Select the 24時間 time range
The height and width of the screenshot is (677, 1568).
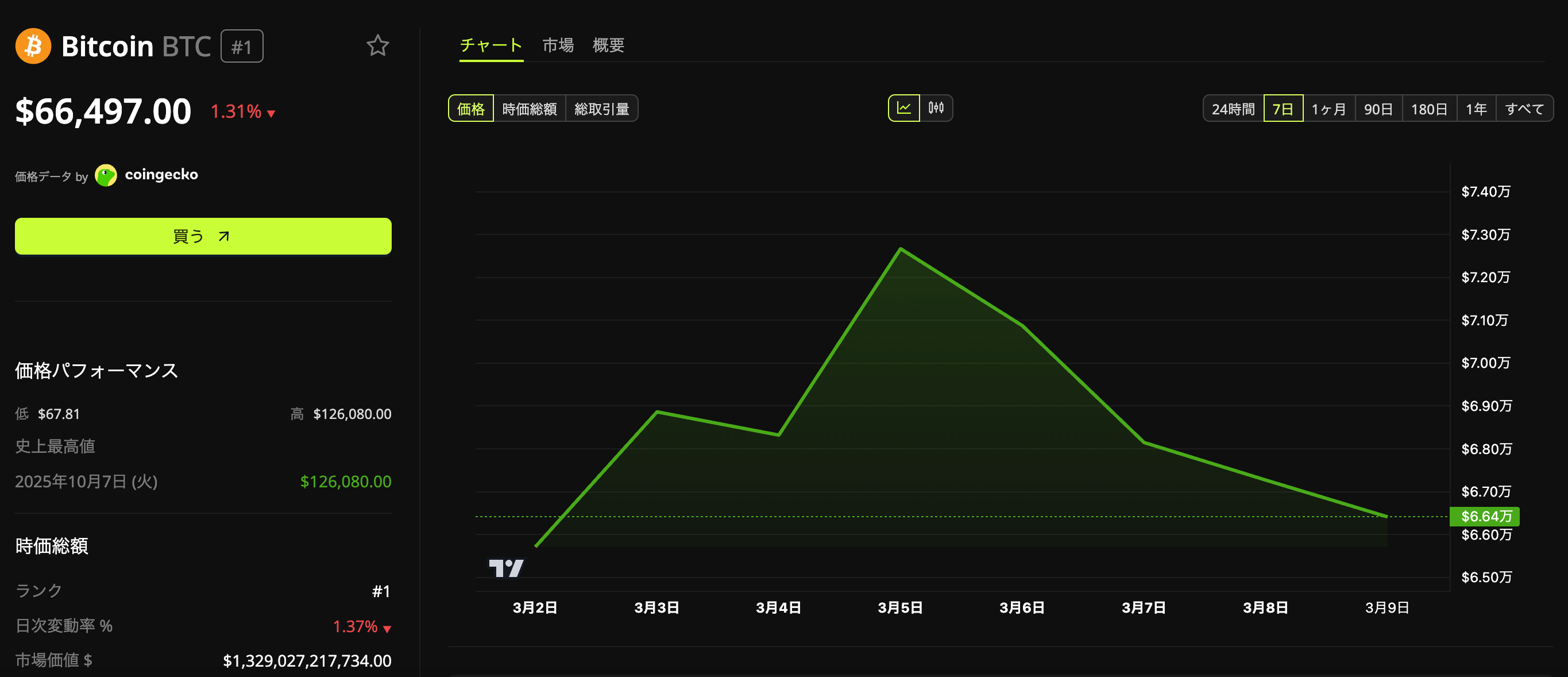tap(1233, 109)
